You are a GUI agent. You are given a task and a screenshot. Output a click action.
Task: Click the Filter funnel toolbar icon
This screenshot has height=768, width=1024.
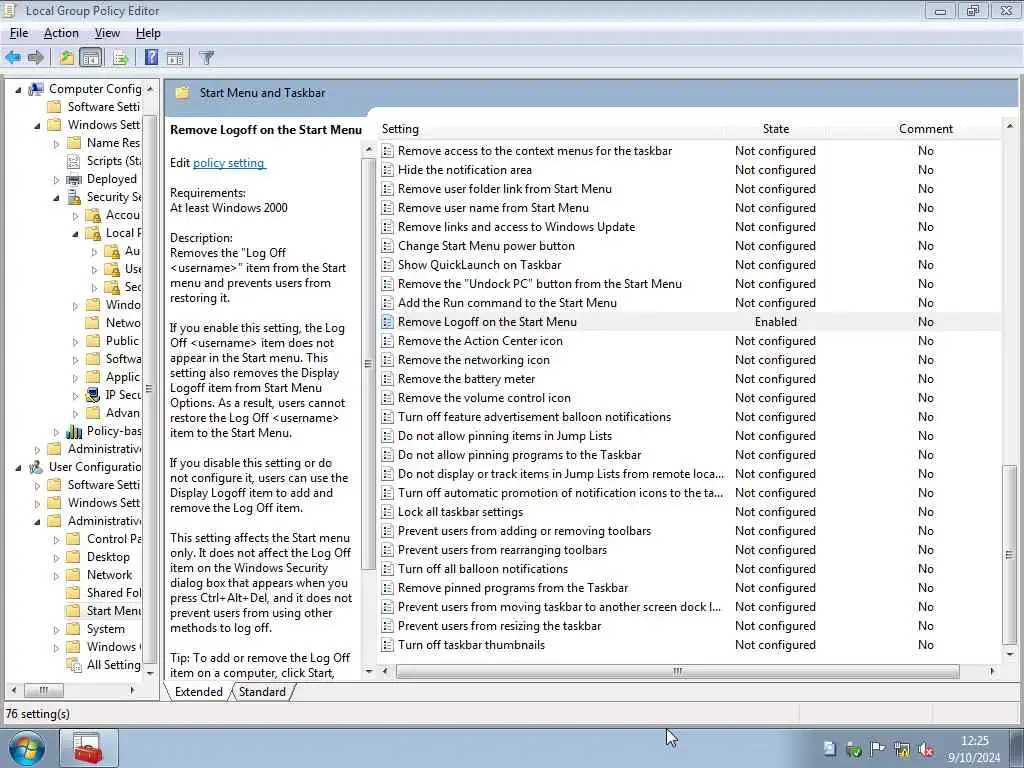[207, 57]
